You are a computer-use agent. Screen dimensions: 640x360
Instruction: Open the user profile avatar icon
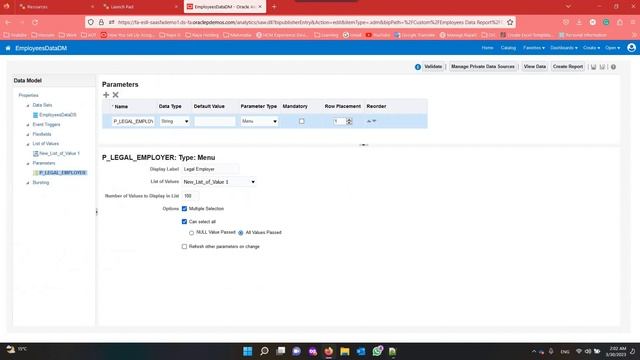tap(631, 48)
